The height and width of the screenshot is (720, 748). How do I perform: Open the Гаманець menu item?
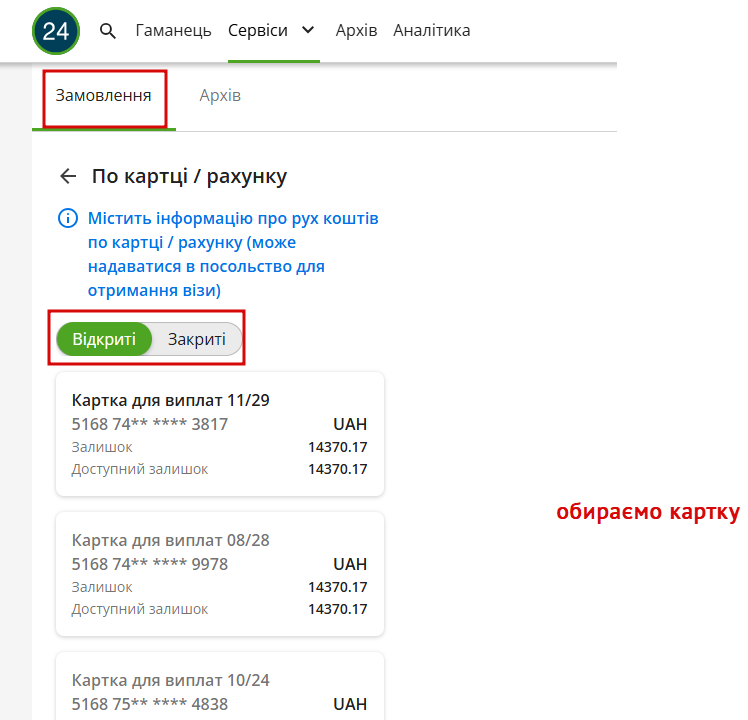[173, 31]
